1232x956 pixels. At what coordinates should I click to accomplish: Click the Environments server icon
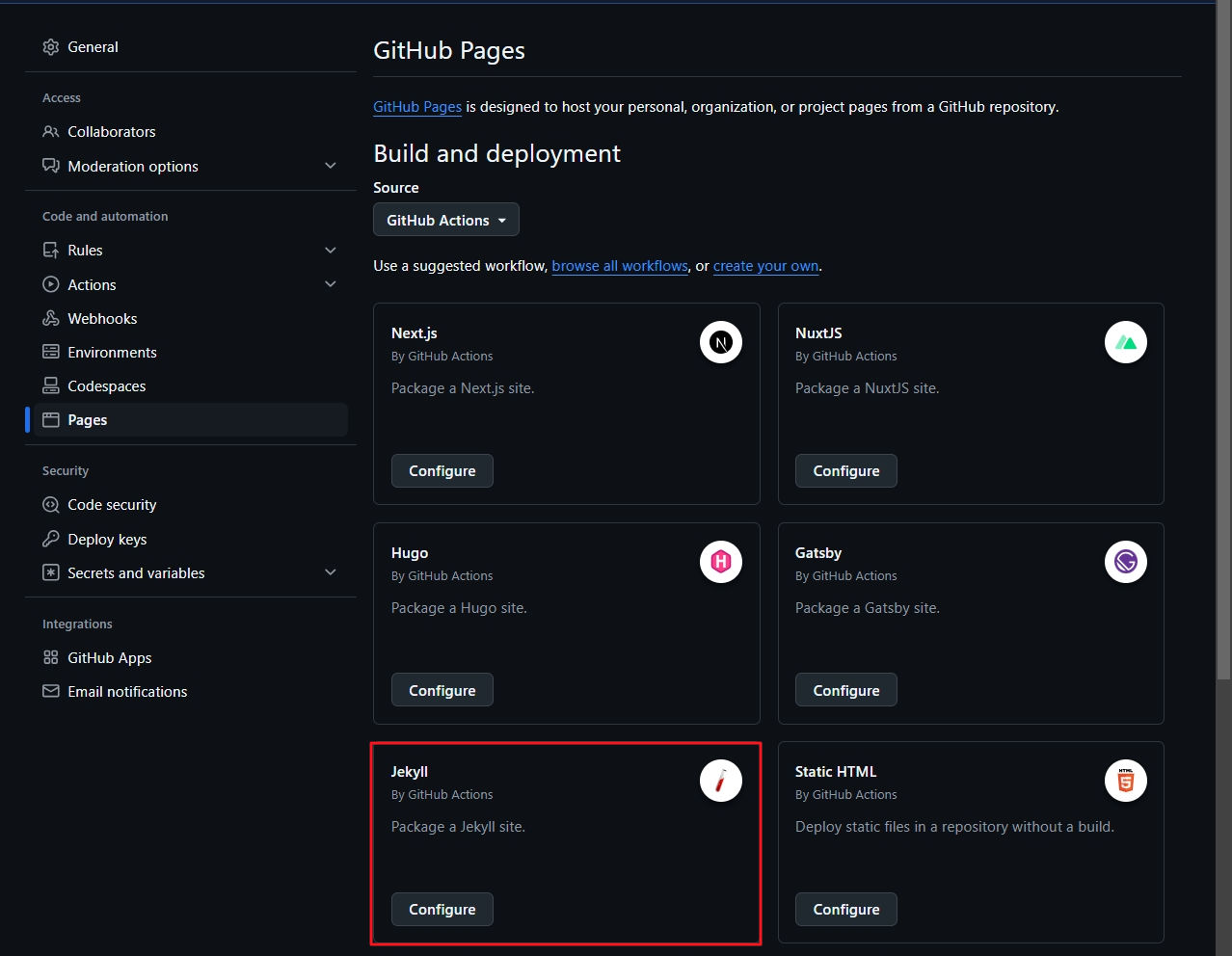(51, 353)
